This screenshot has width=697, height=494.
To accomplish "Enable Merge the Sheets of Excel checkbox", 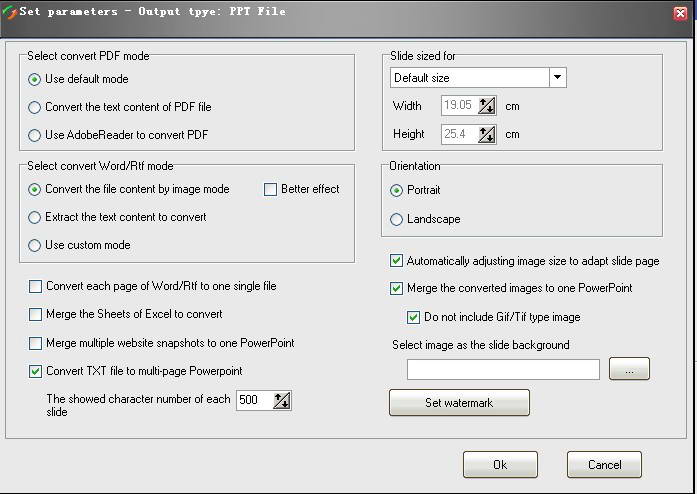I will pyautogui.click(x=36, y=314).
